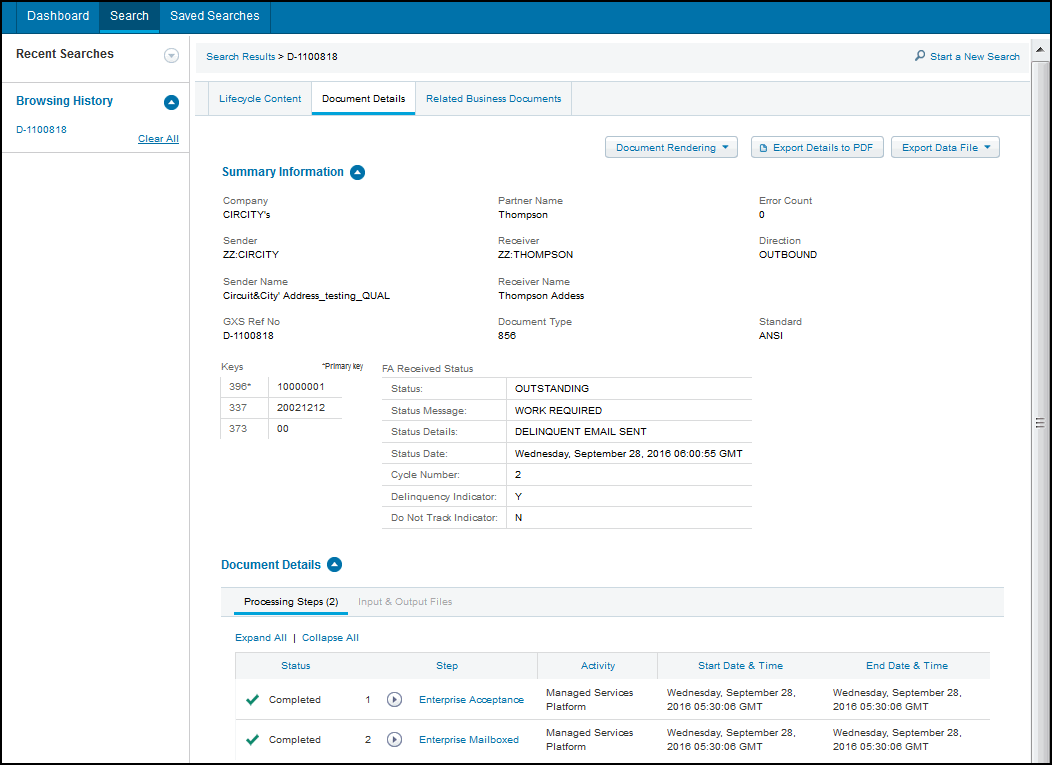Screen dimensions: 1052x765
Task: Click the Search Results breadcrumb link
Action: point(241,56)
